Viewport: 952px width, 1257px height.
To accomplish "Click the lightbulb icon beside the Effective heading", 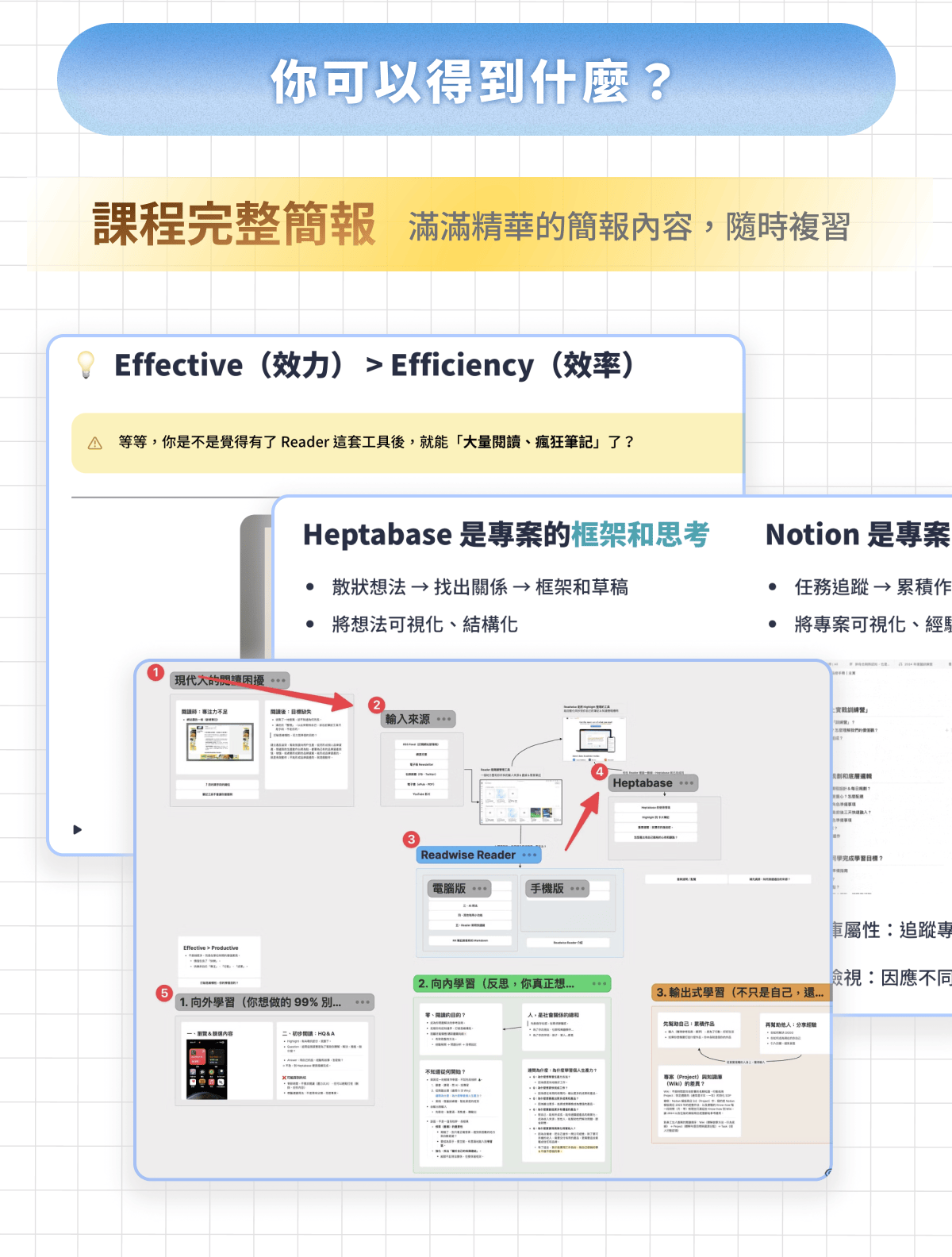I will tap(86, 364).
